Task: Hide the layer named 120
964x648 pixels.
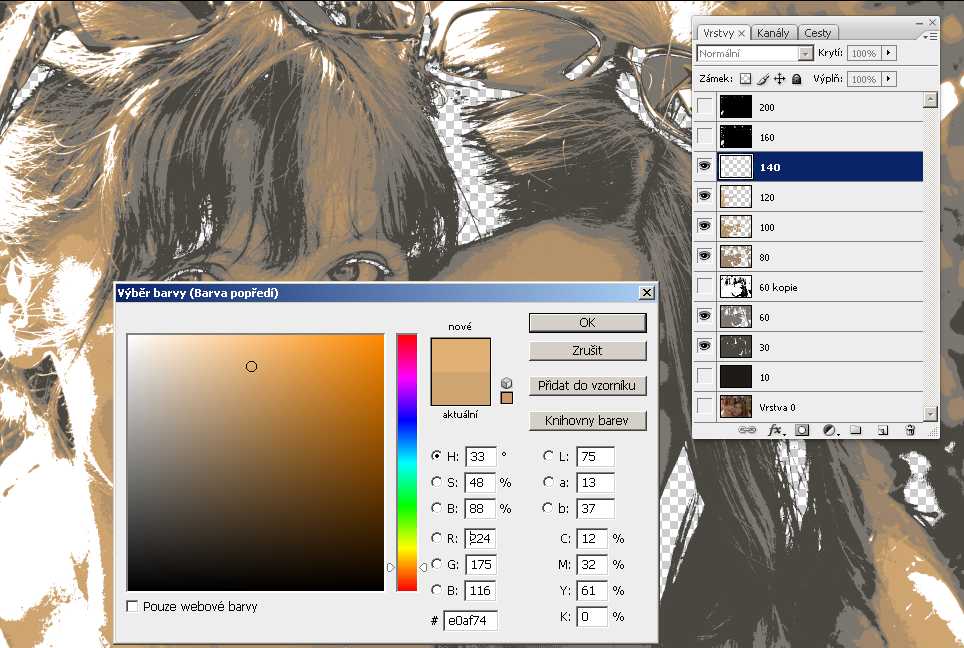Action: [705, 197]
